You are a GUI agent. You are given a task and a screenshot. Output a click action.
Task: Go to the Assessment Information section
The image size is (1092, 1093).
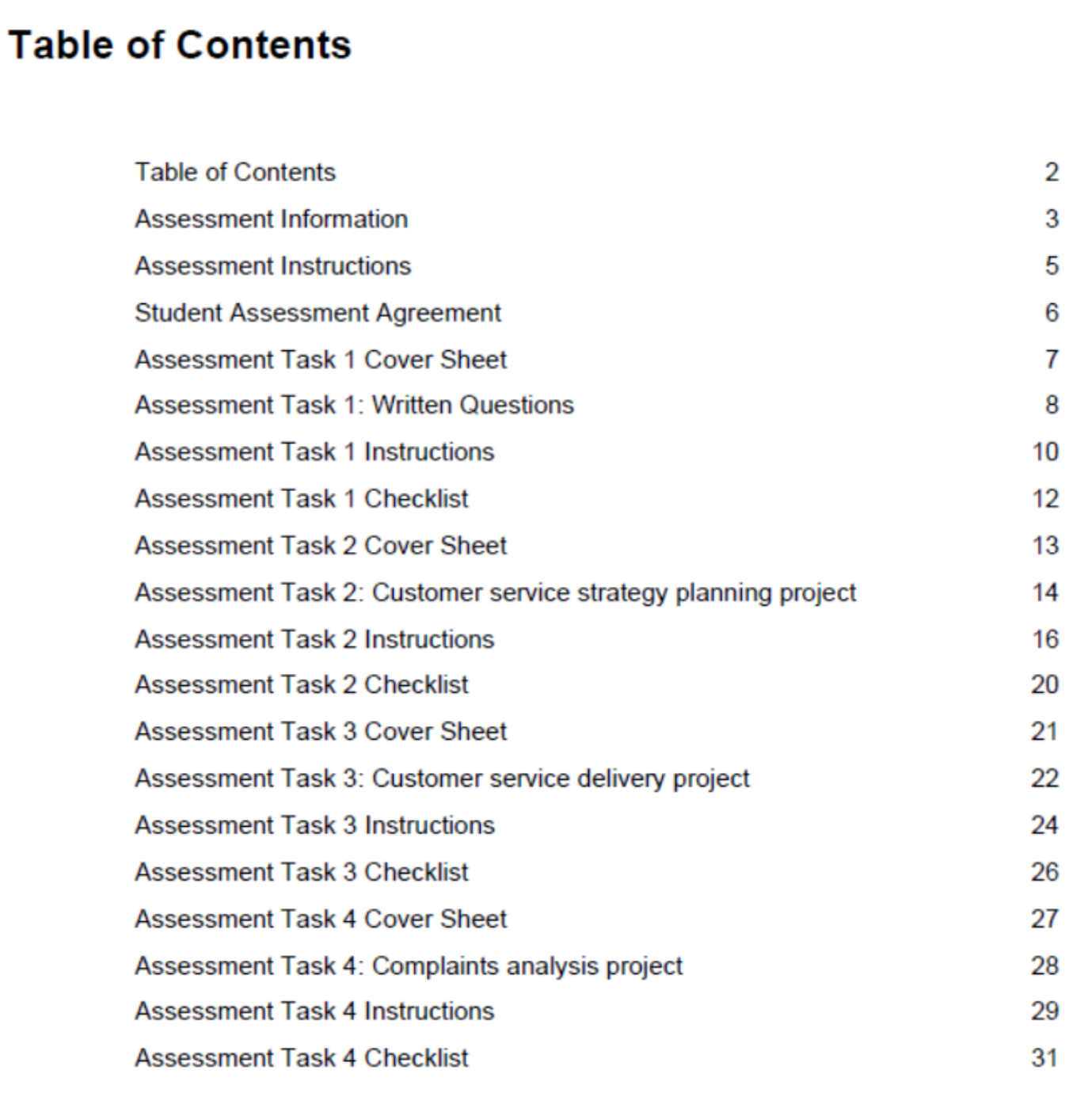pos(272,219)
